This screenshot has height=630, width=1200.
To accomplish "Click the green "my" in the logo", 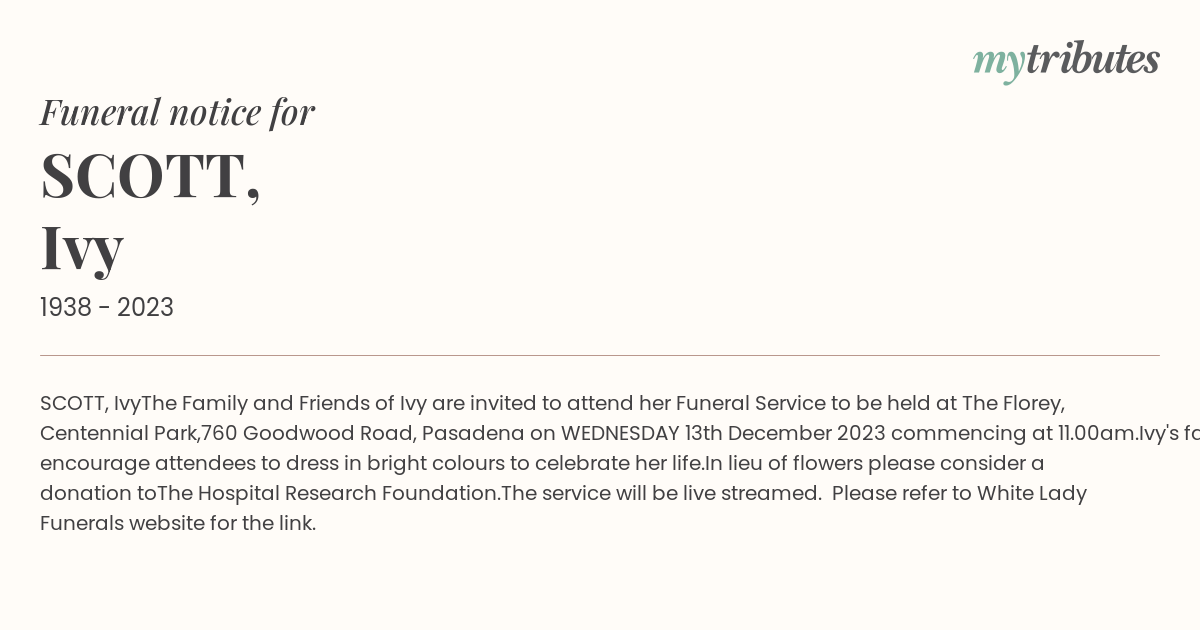I will coord(998,63).
